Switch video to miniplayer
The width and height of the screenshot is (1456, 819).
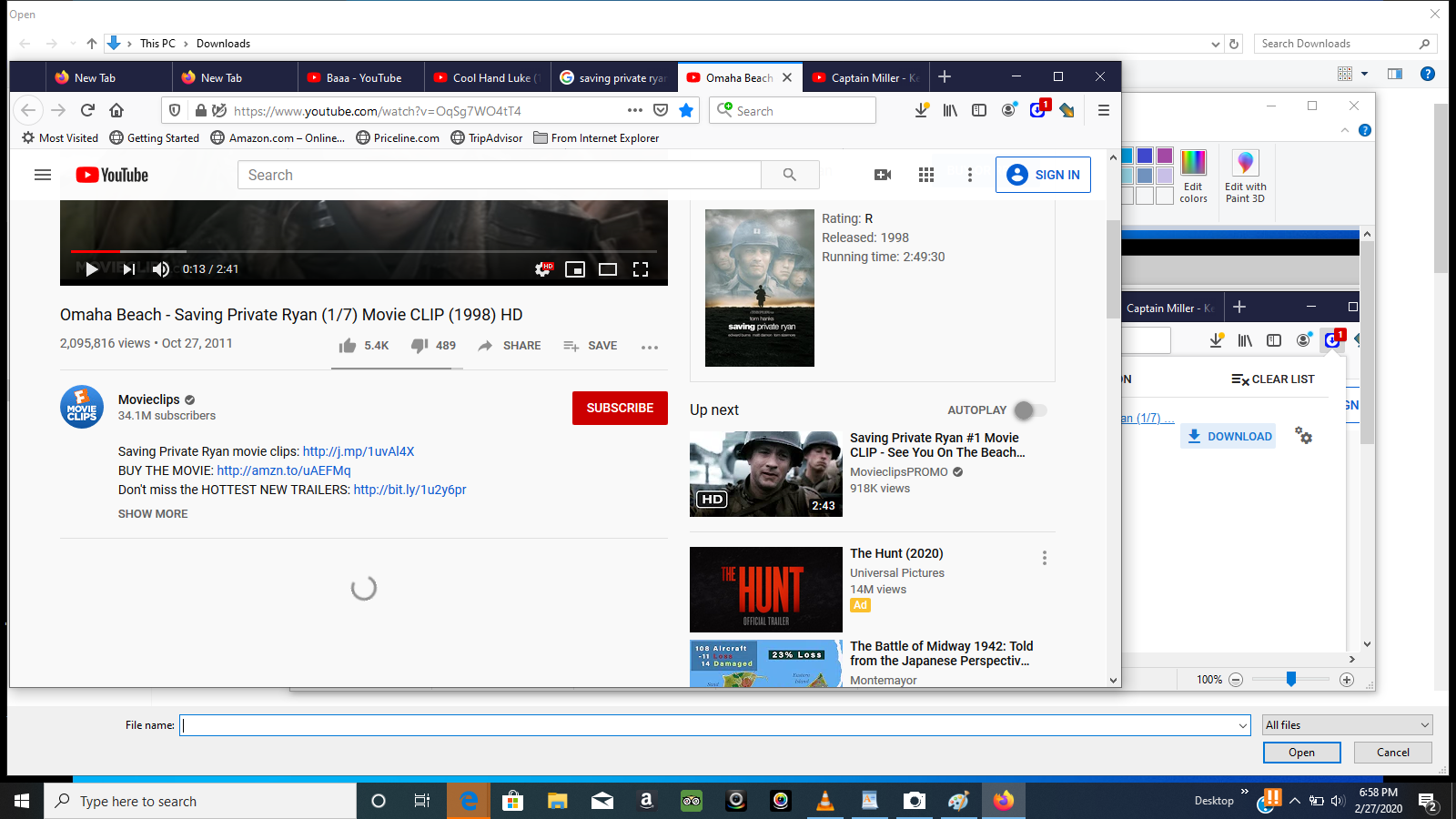(x=575, y=268)
